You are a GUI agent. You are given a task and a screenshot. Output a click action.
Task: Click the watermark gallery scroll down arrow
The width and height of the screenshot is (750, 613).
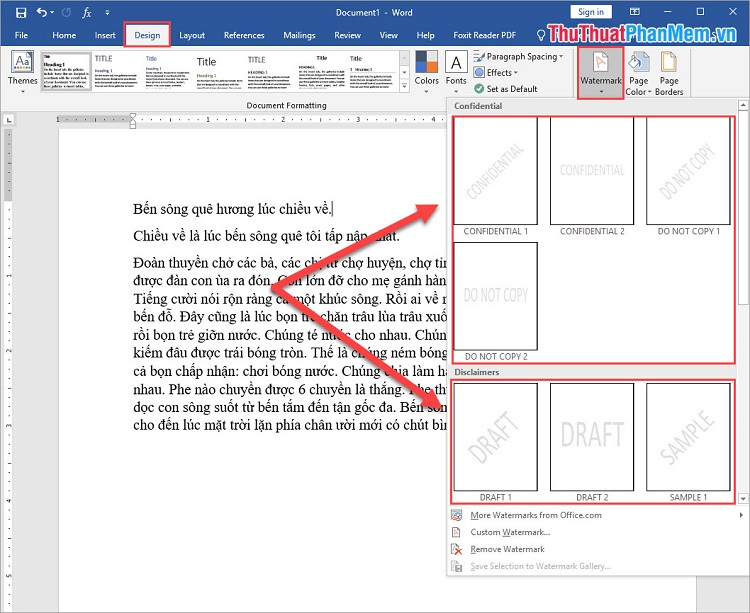click(743, 499)
